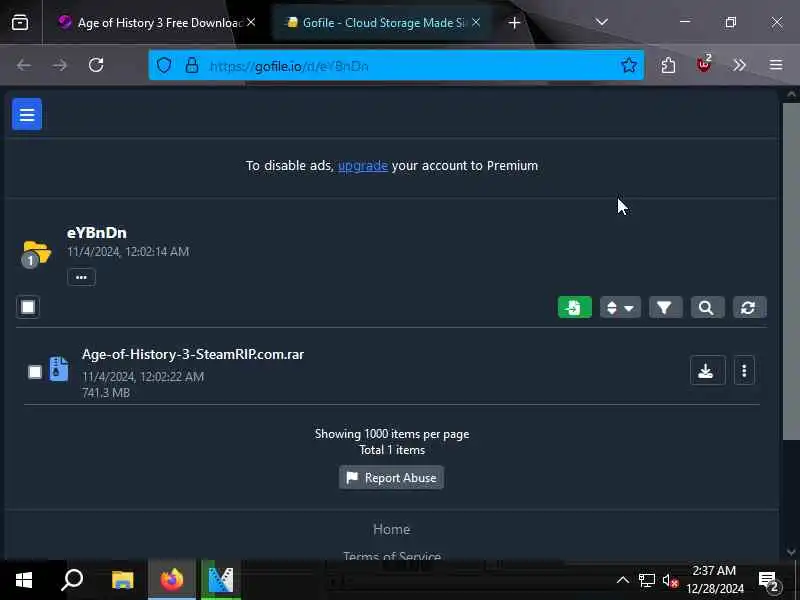Click the rar archive file icon
The width and height of the screenshot is (800, 600).
[x=59, y=369]
